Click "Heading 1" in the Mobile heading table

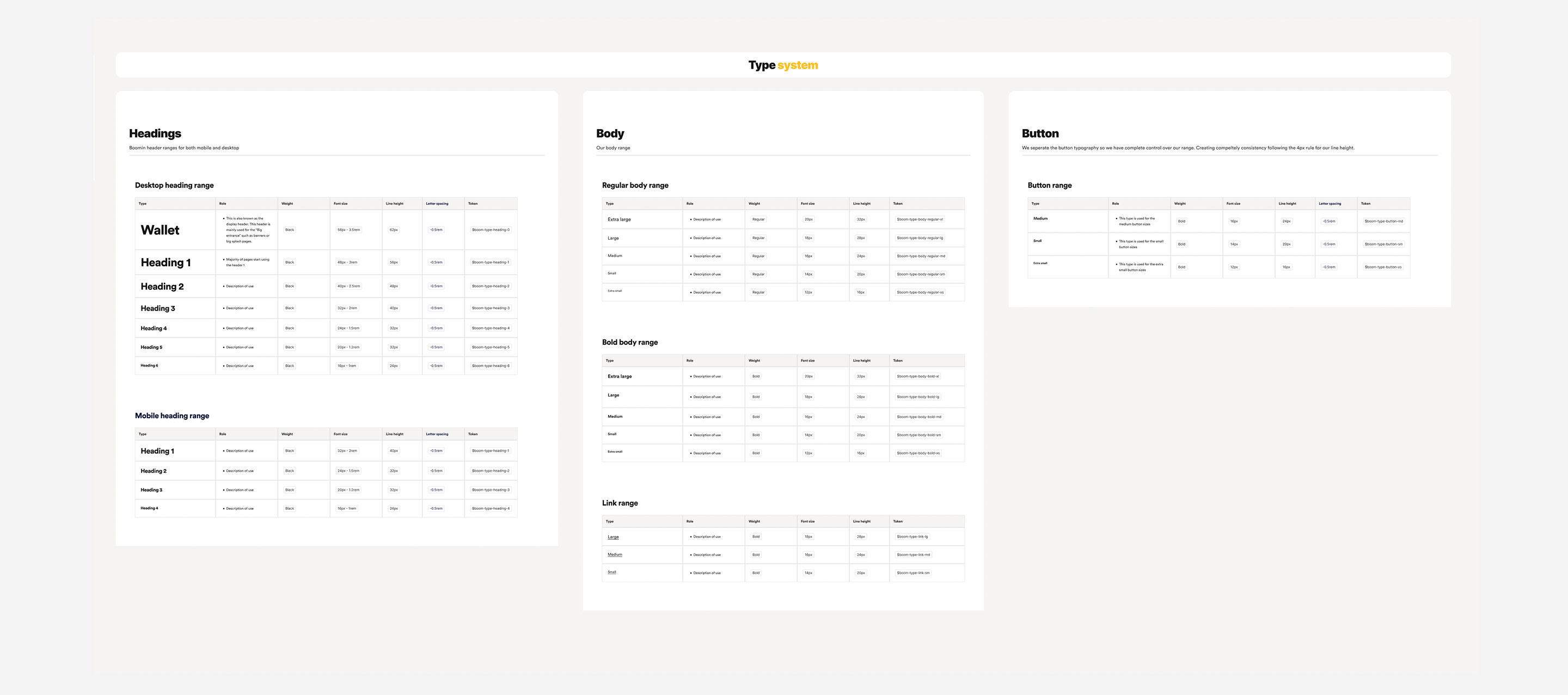[x=157, y=451]
